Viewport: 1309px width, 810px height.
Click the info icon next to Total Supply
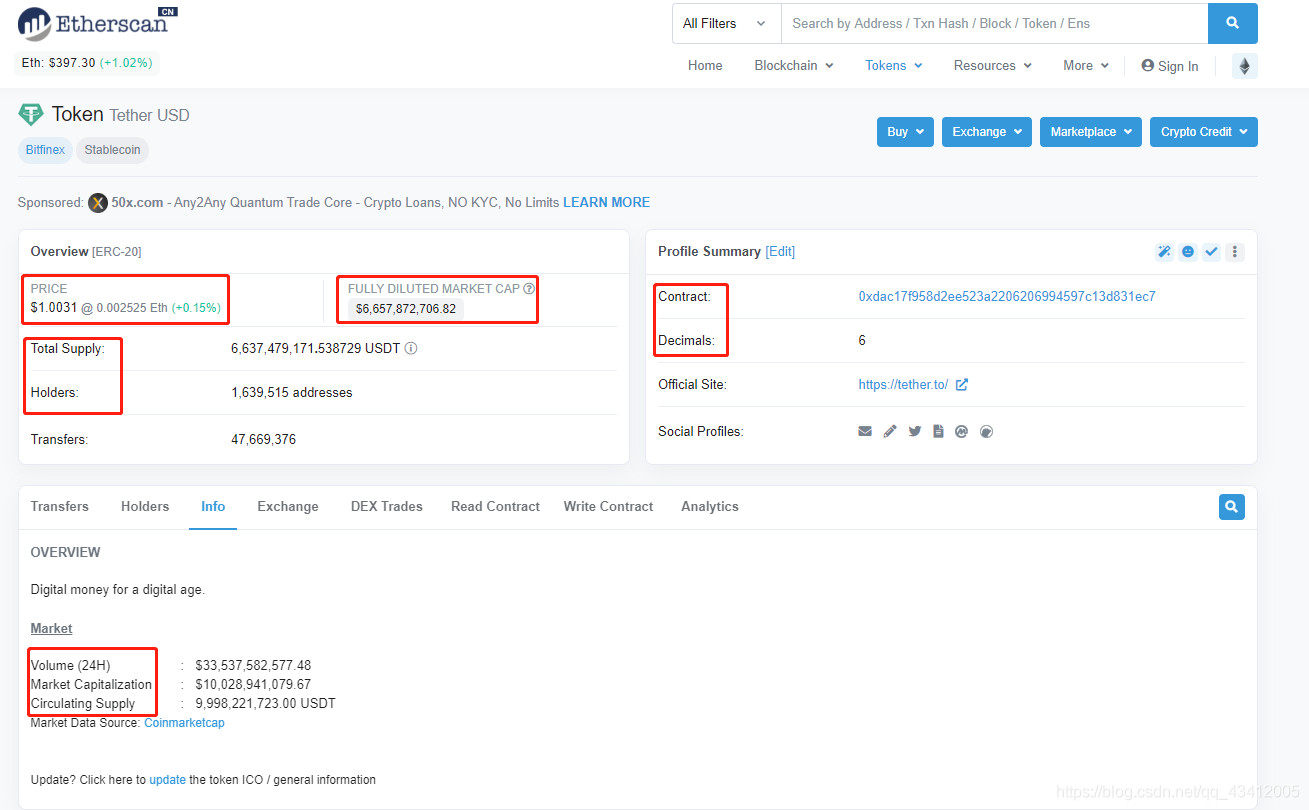click(x=411, y=349)
